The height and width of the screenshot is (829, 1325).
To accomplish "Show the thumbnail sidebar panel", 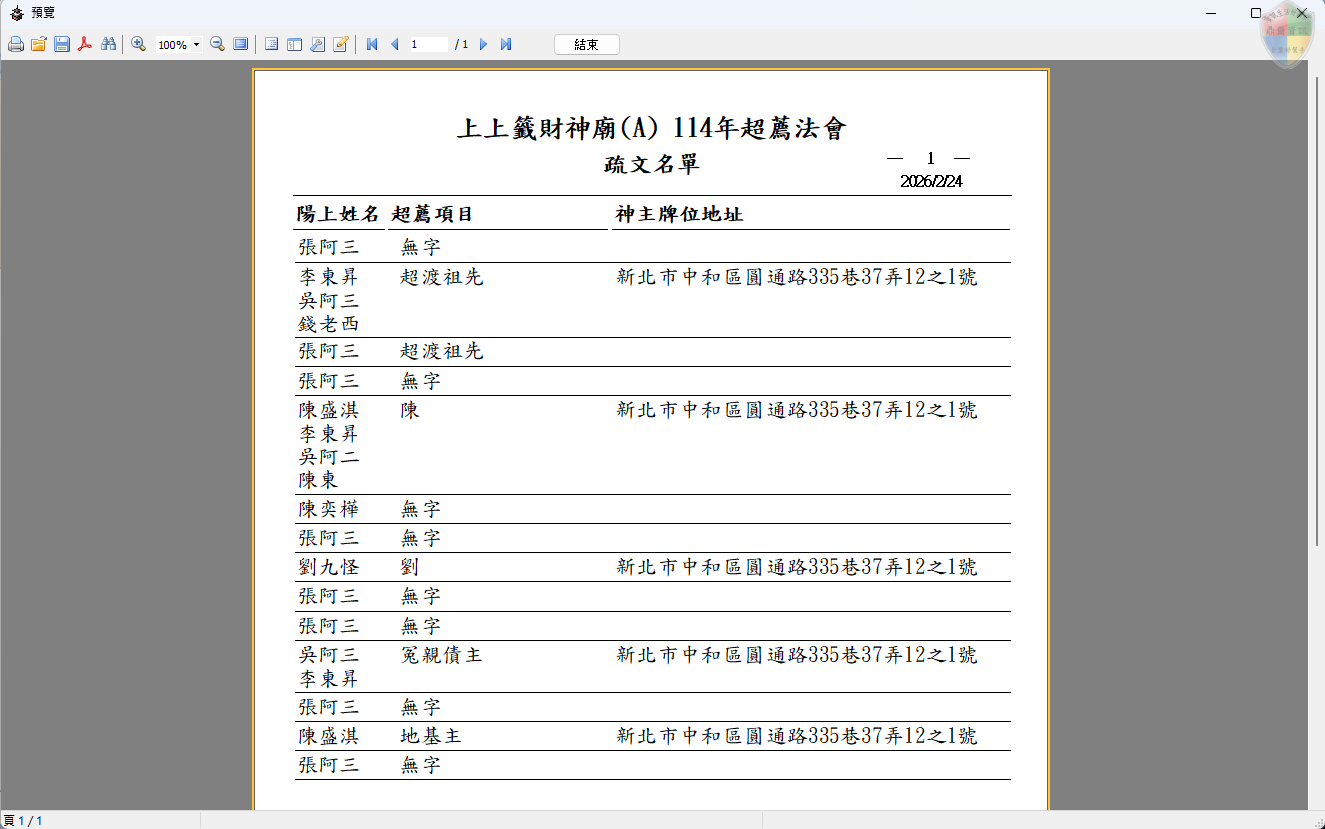I will pos(292,44).
